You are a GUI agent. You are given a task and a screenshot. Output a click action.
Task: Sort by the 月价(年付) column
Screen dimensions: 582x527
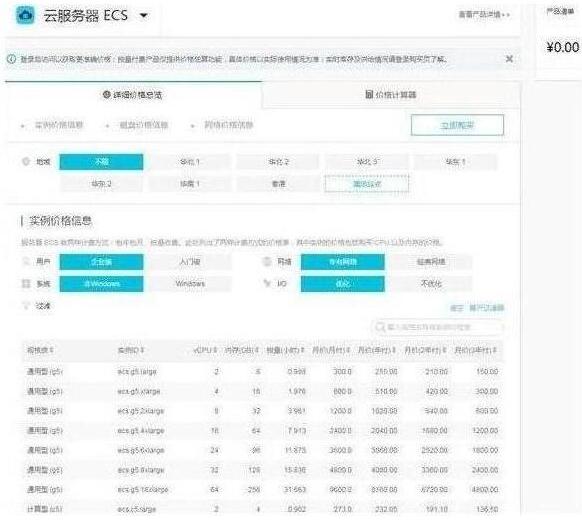(376, 350)
